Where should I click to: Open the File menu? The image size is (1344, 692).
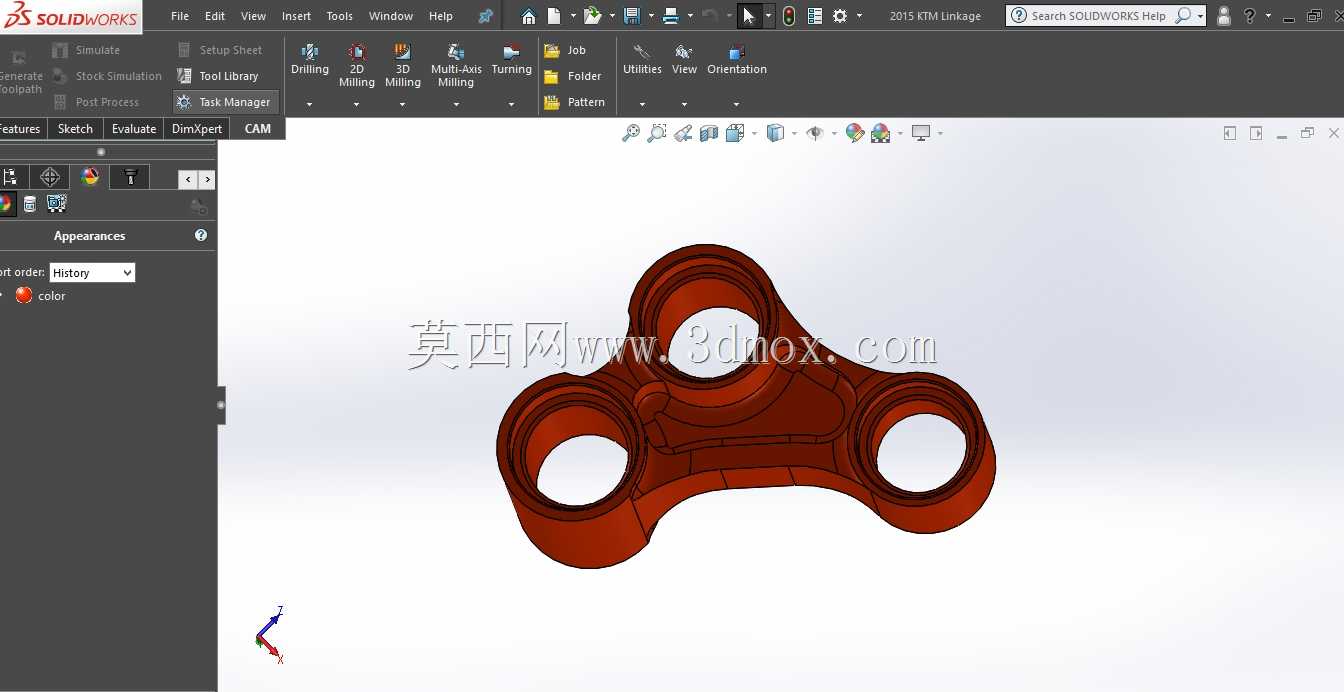click(x=180, y=16)
